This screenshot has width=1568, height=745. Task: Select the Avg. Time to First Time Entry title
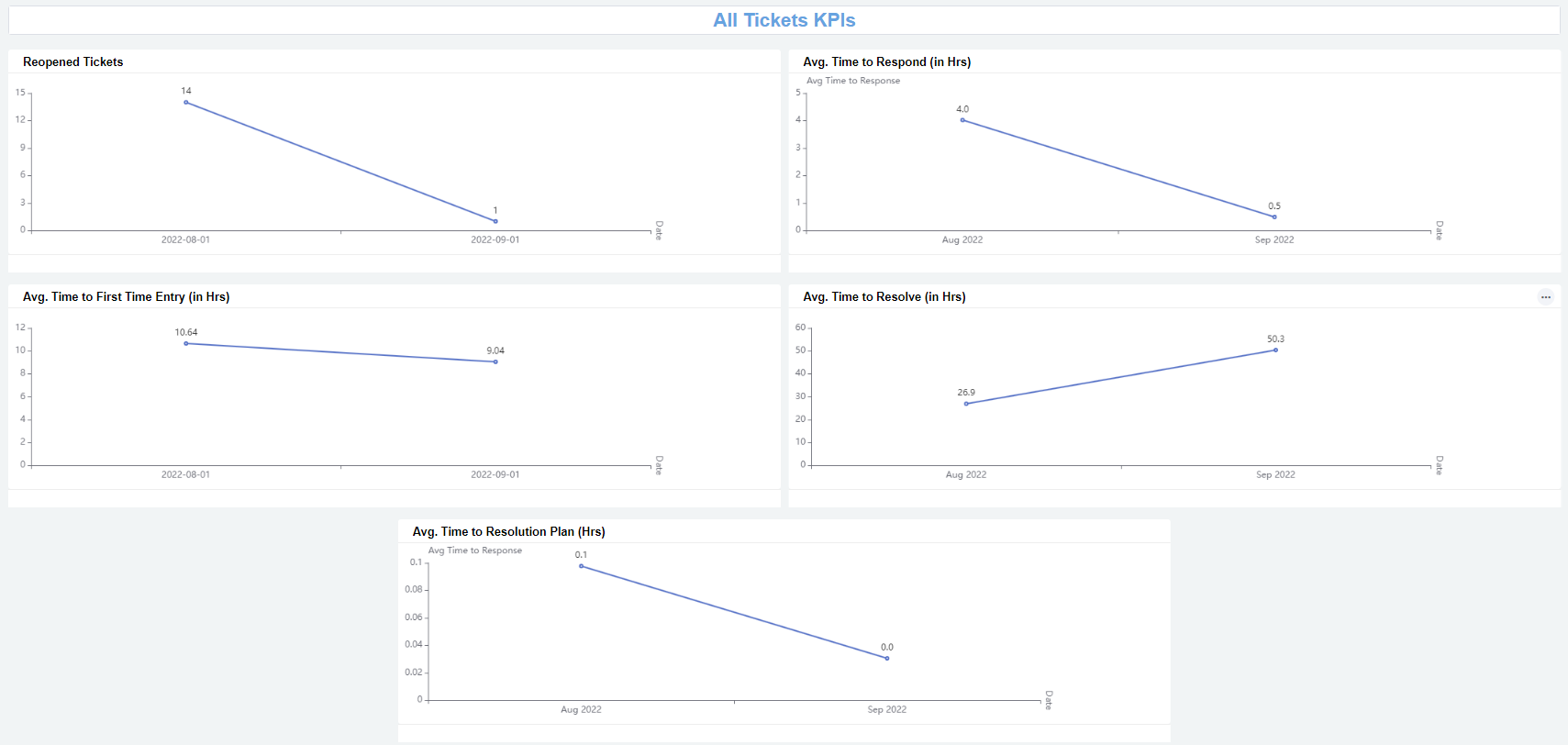point(127,297)
